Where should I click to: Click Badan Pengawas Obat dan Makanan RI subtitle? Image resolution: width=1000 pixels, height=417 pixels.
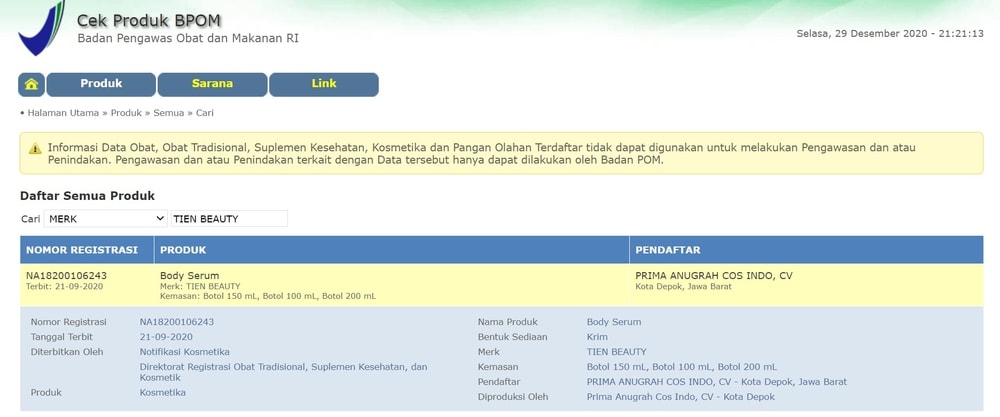pyautogui.click(x=188, y=38)
